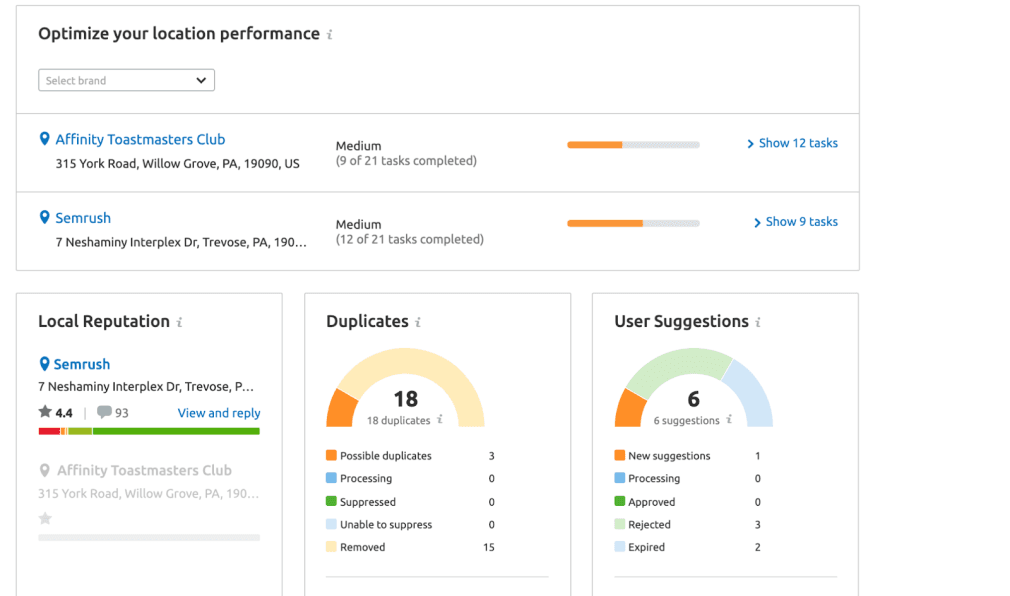Click orange Possible duplicates legend swatch
1010x596 pixels.
pos(331,456)
